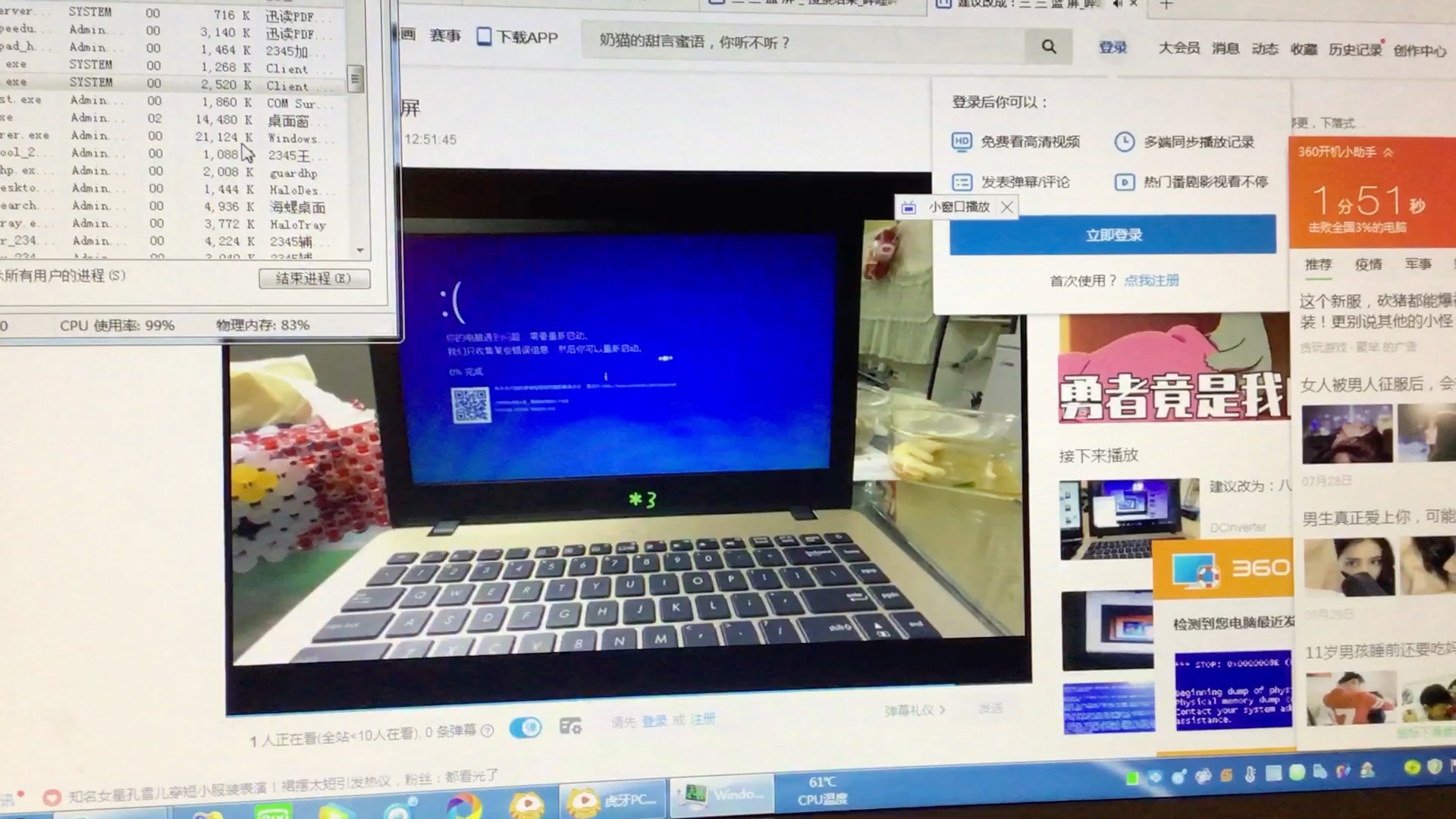Click 注册 link below the video
Screen dimensions: 1456x819
tap(703, 719)
